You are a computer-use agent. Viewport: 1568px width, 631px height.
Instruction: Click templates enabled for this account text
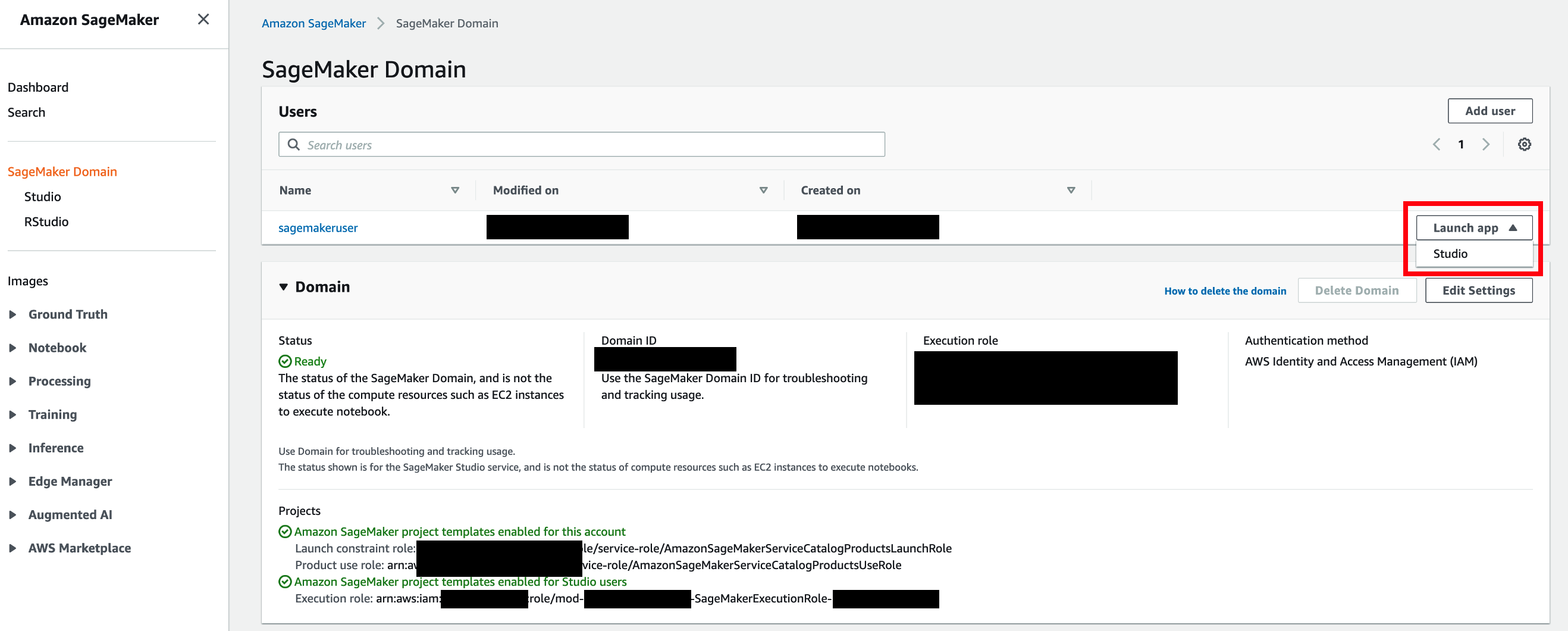460,532
